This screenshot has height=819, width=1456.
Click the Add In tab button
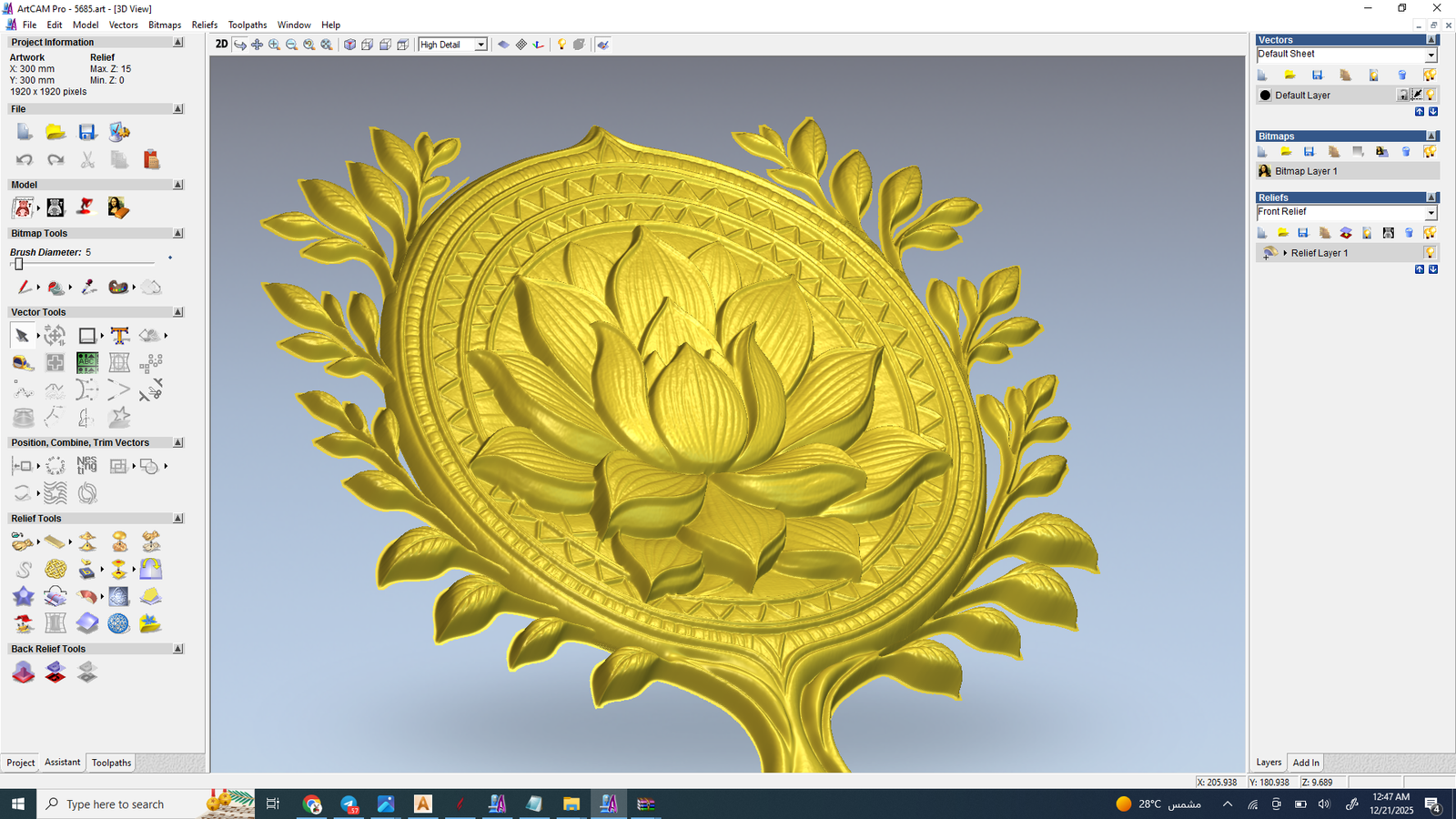1306,763
